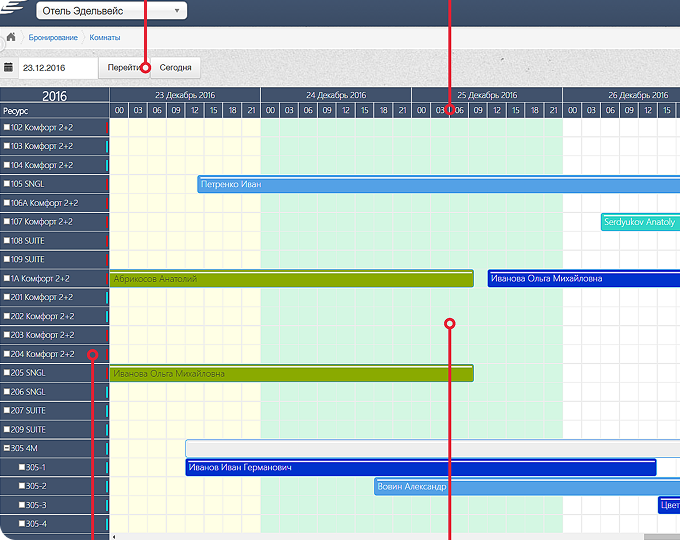Open Иванова Ольга Михайловна booking in room 1A
The height and width of the screenshot is (540, 680).
pos(584,278)
